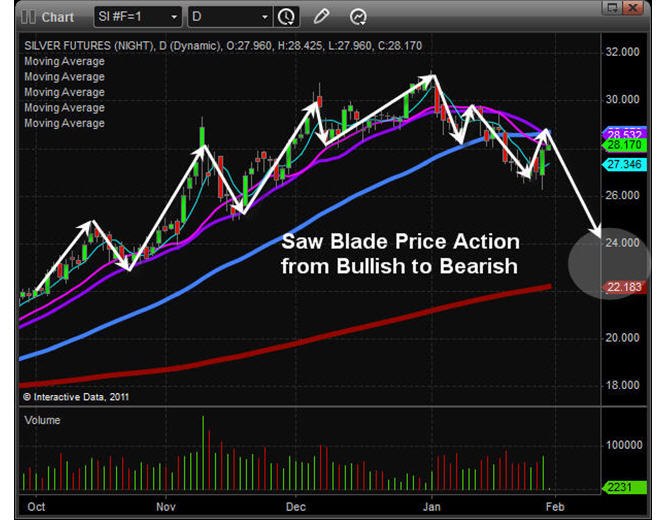Click the Saw Blade Price Action annotation
This screenshot has height=529, width=665.
400,254
